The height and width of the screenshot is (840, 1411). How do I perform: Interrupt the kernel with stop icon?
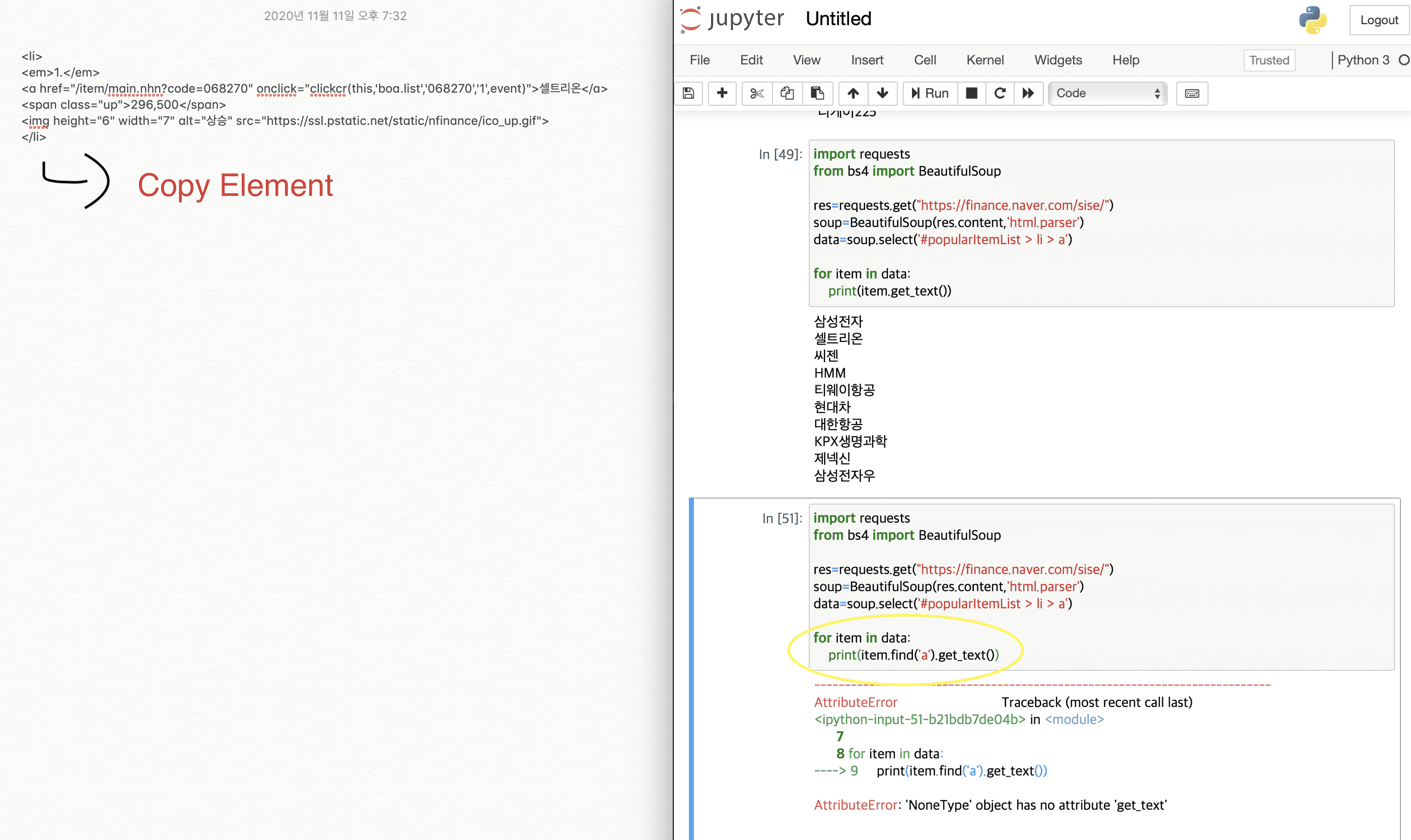[x=971, y=93]
